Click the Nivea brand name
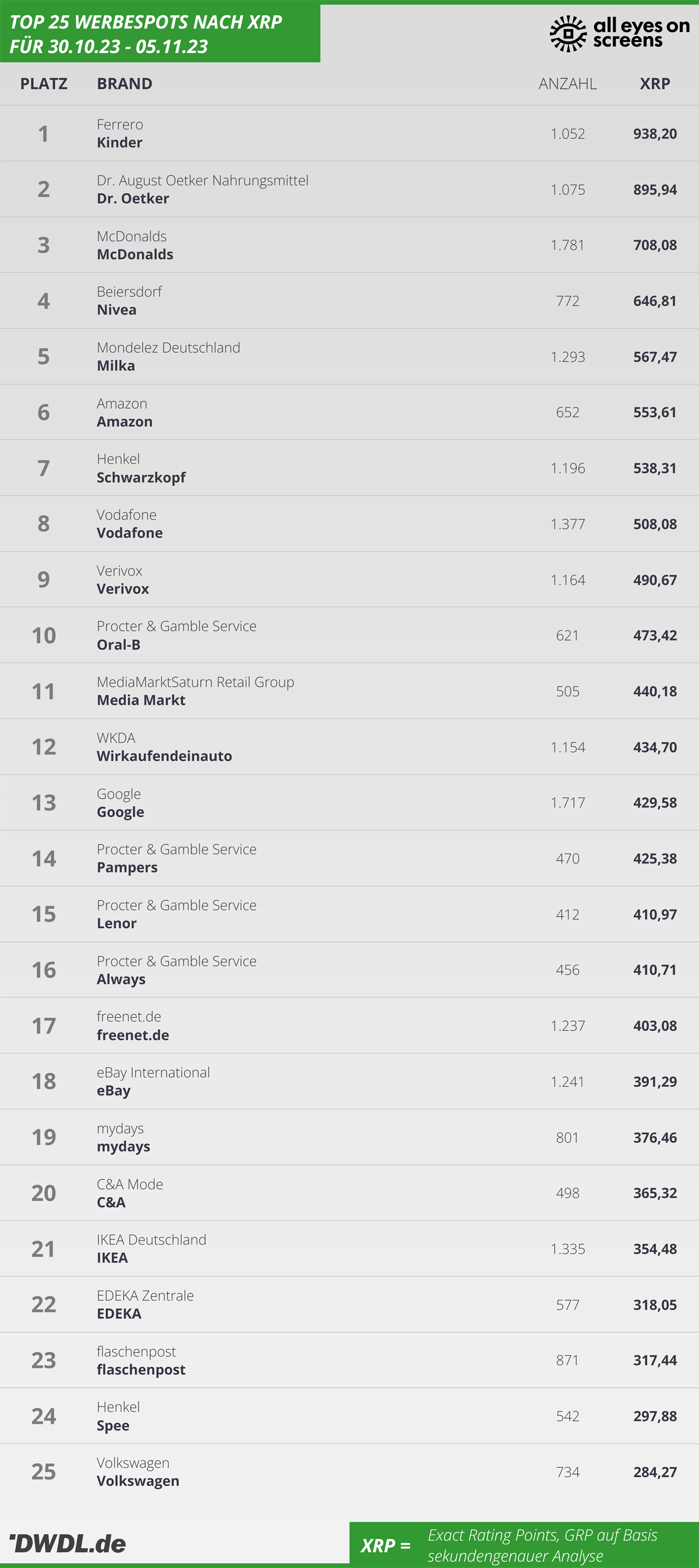Viewport: 699px width, 1568px height. tap(117, 310)
